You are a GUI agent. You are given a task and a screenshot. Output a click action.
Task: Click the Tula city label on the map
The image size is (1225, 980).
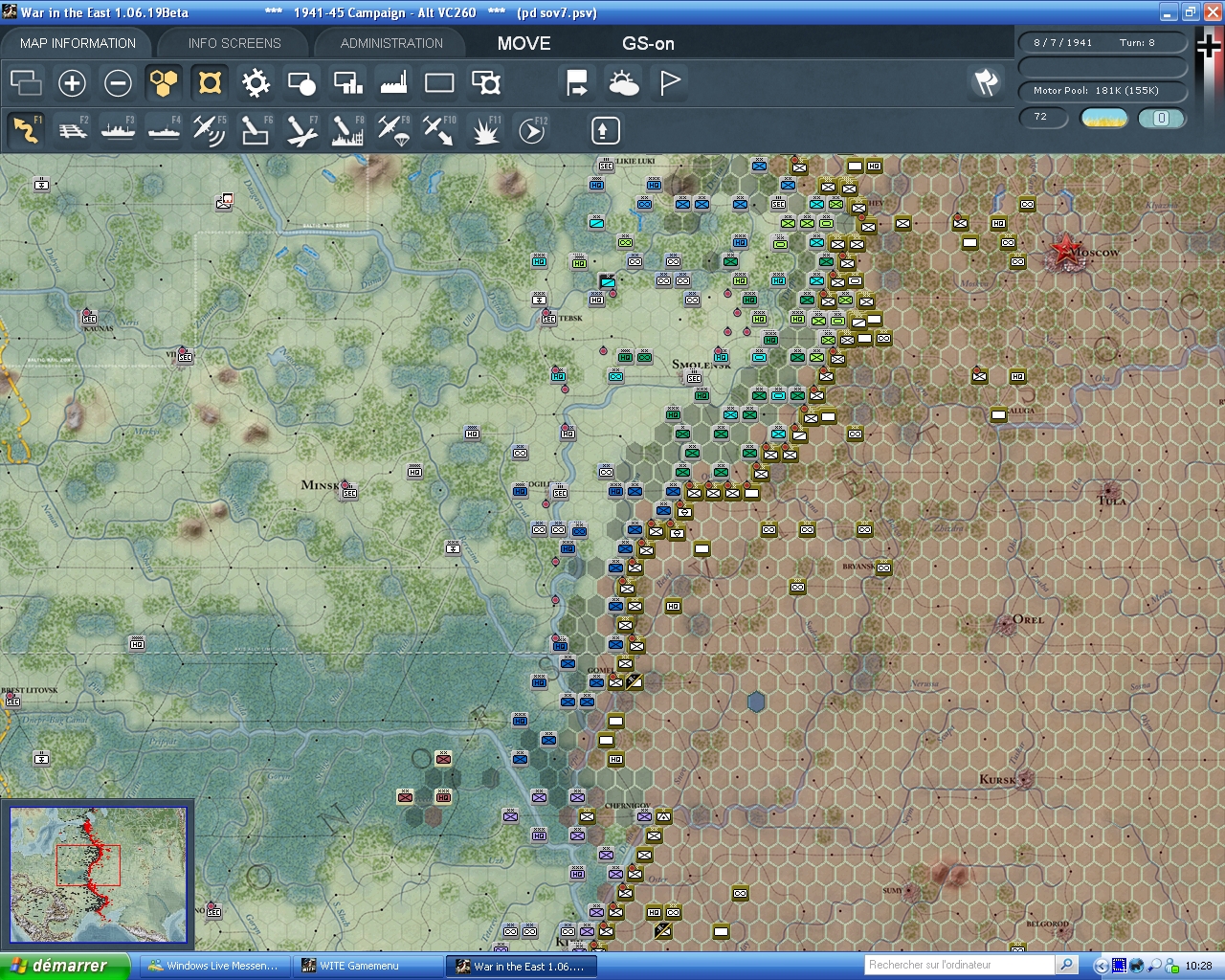[x=1111, y=500]
